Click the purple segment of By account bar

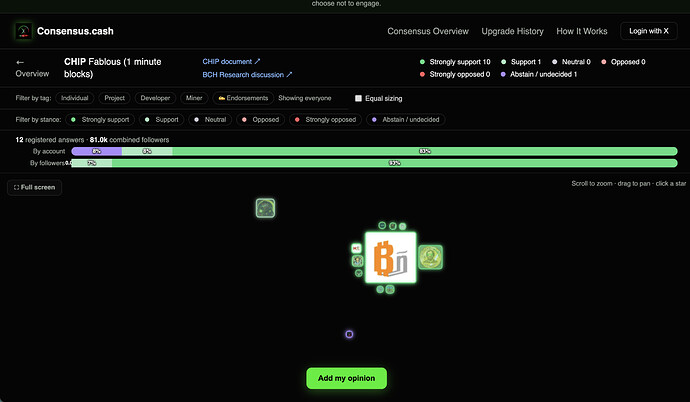point(97,151)
